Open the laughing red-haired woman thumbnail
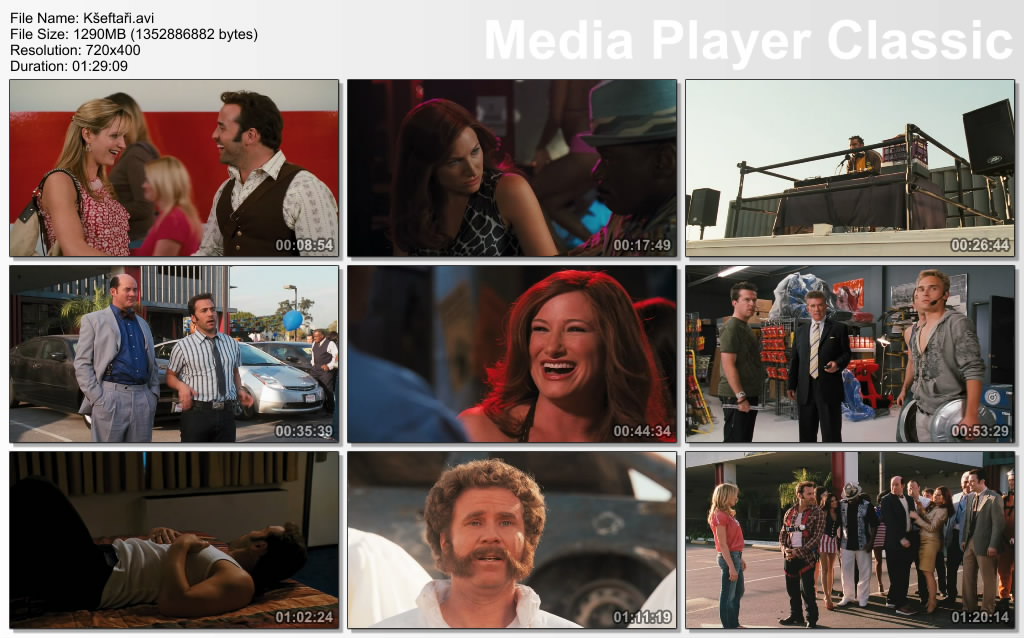 [x=512, y=353]
